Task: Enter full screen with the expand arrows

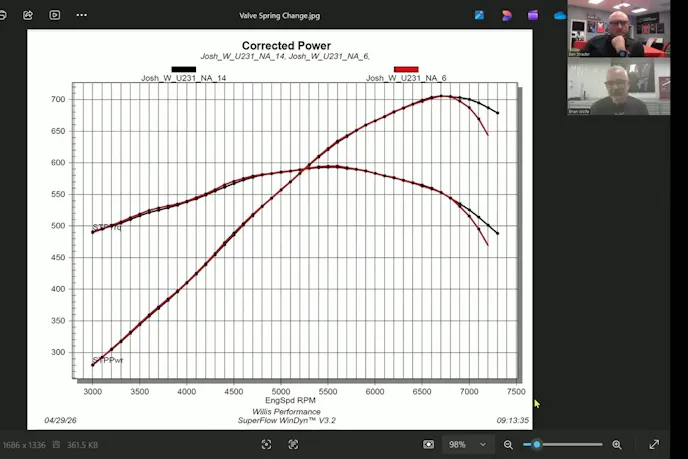Action: tap(654, 444)
